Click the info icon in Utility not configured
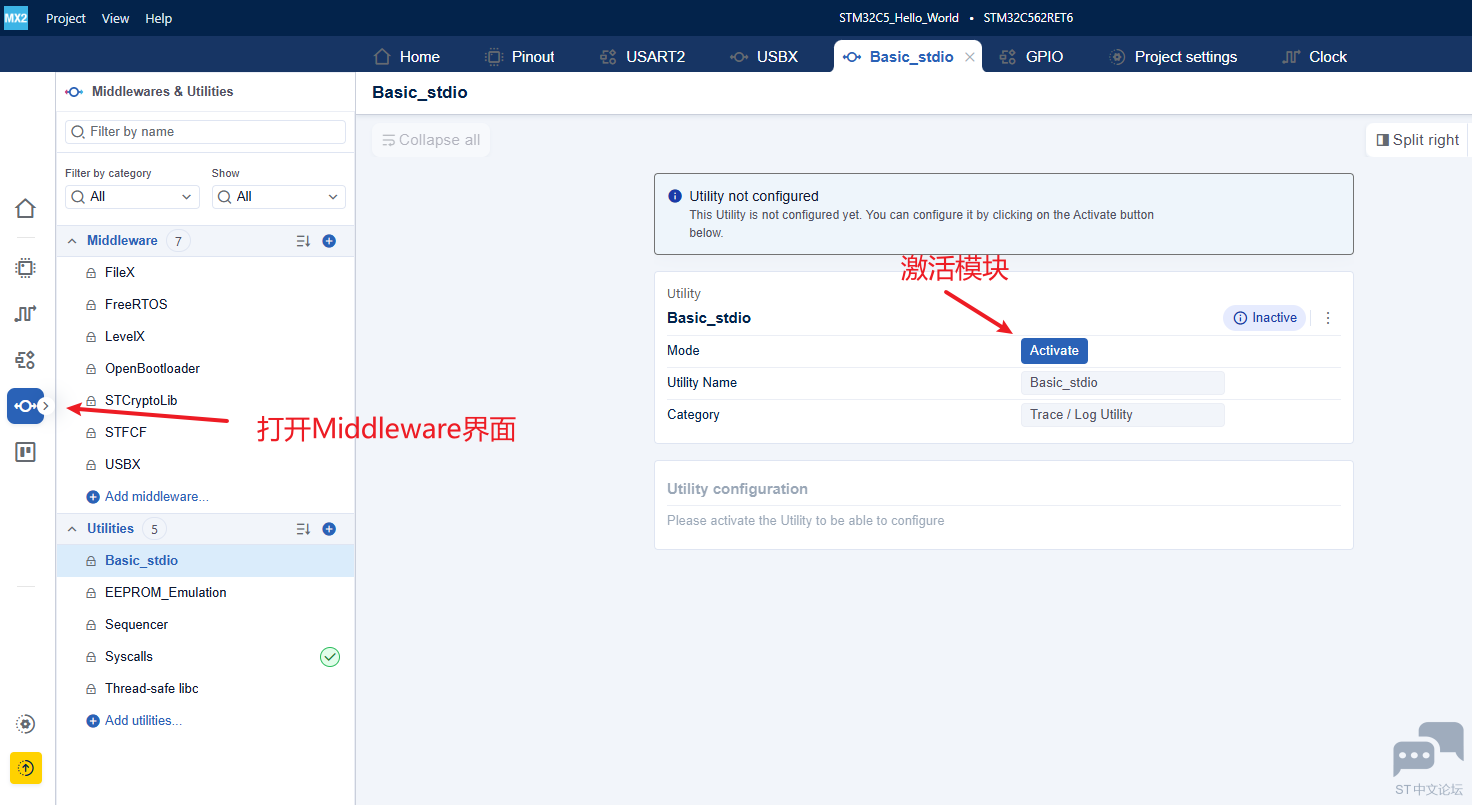This screenshot has width=1472, height=805. point(675,196)
